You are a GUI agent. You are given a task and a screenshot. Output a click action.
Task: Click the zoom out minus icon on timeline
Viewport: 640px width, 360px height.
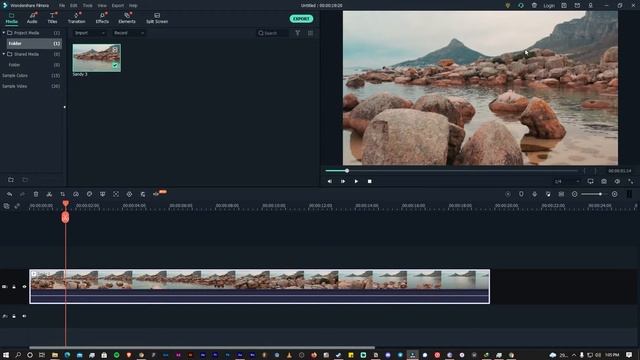pos(575,194)
